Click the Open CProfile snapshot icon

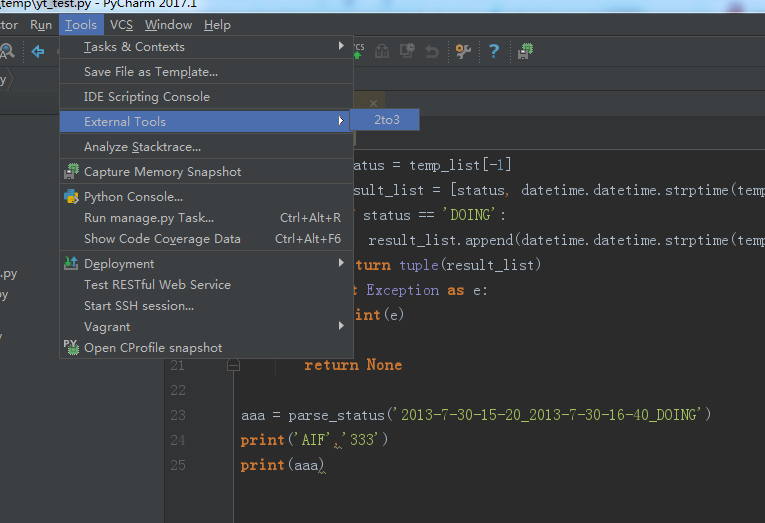[x=71, y=347]
